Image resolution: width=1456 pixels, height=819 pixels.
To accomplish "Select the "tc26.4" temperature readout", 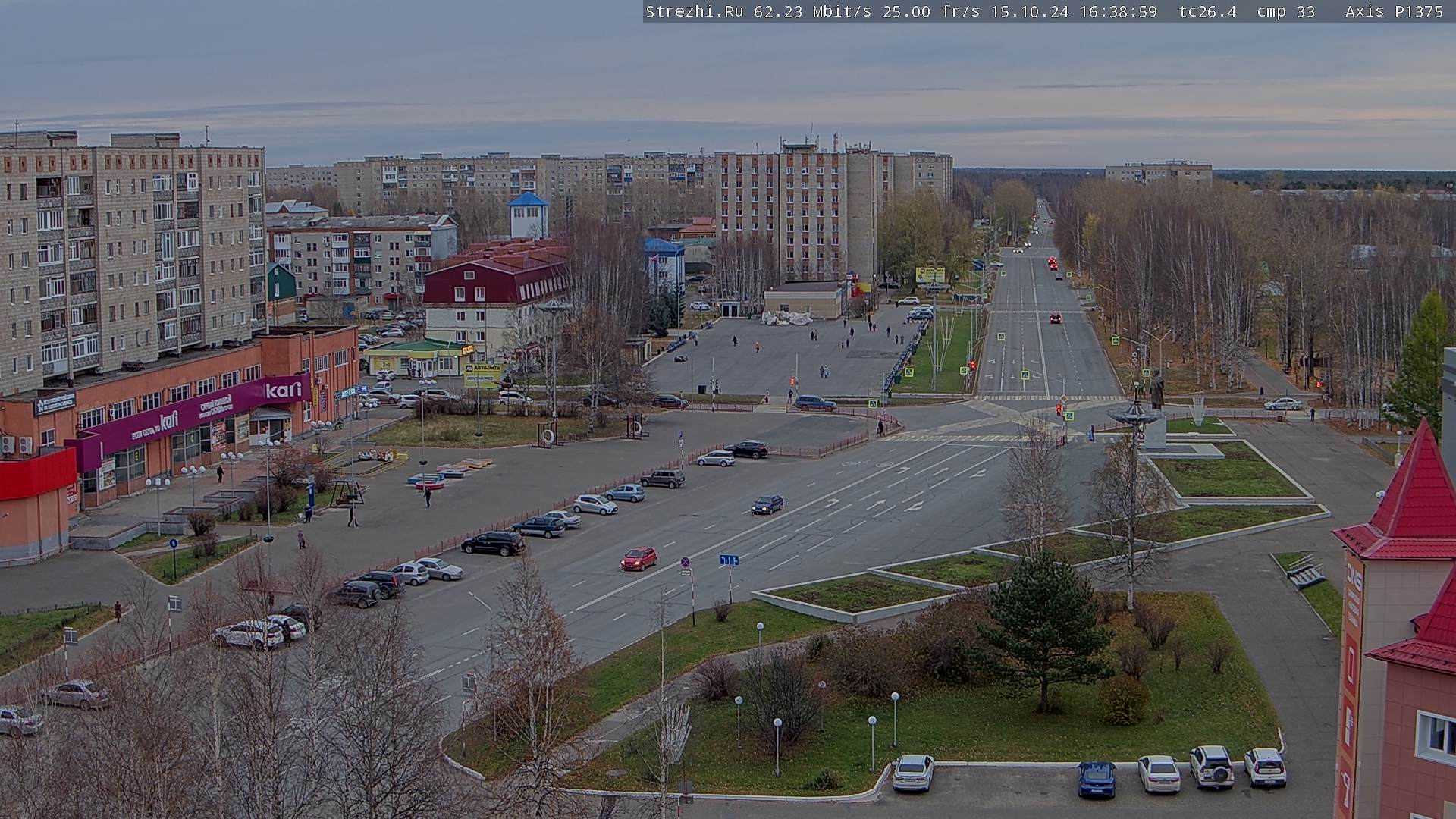I will (1207, 11).
